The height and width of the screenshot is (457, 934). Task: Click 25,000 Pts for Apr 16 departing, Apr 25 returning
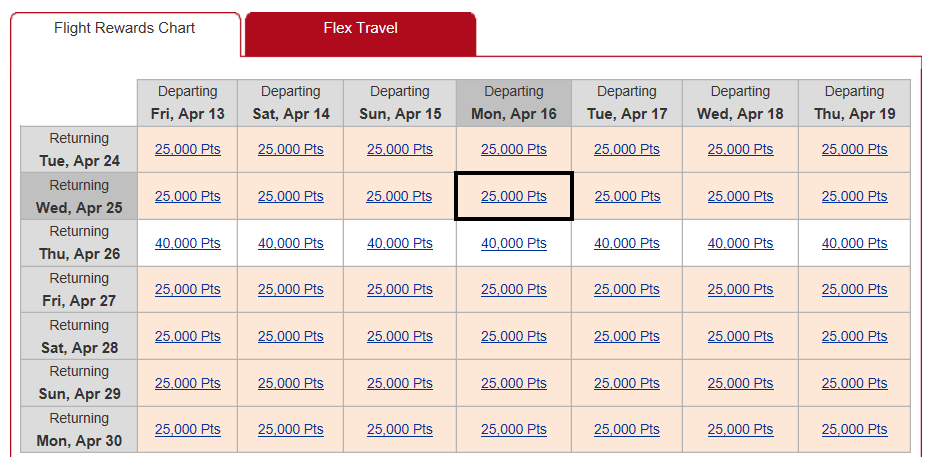(513, 196)
